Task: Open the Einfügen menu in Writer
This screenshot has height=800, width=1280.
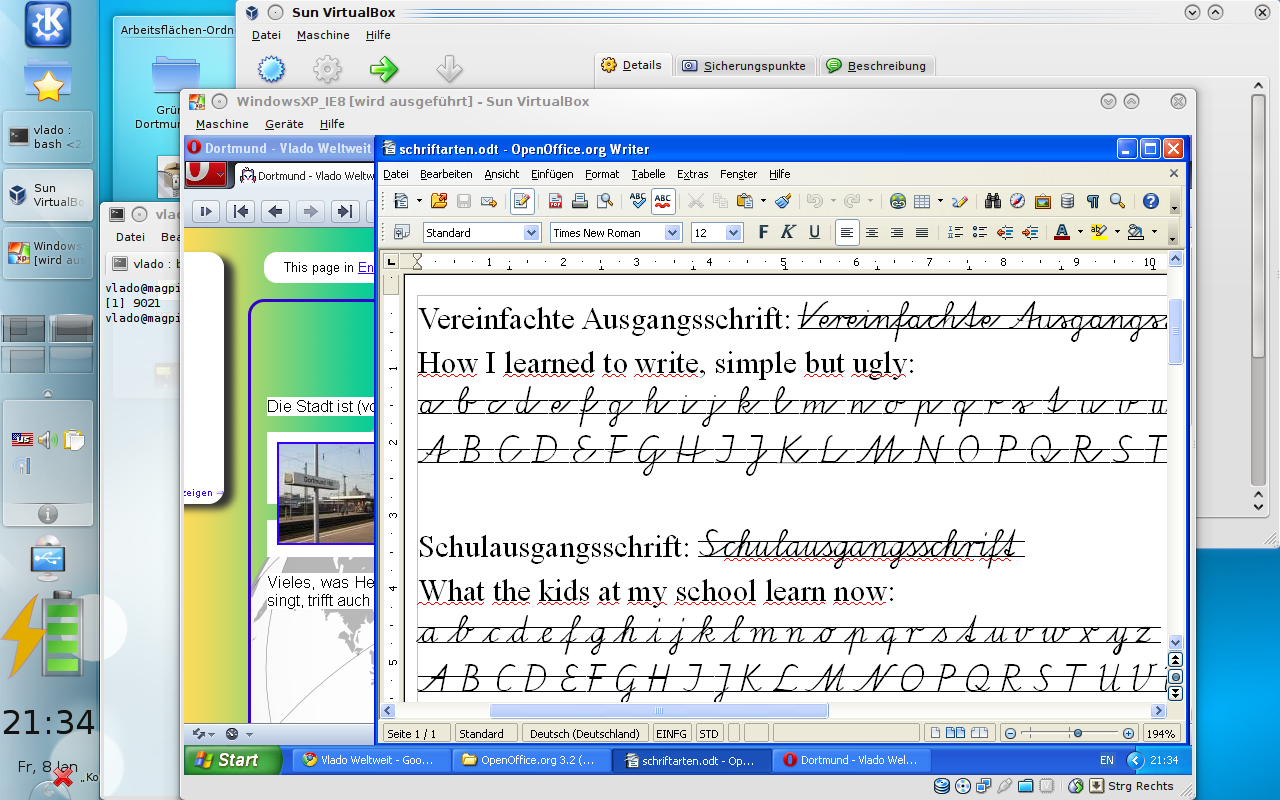Action: [x=552, y=174]
